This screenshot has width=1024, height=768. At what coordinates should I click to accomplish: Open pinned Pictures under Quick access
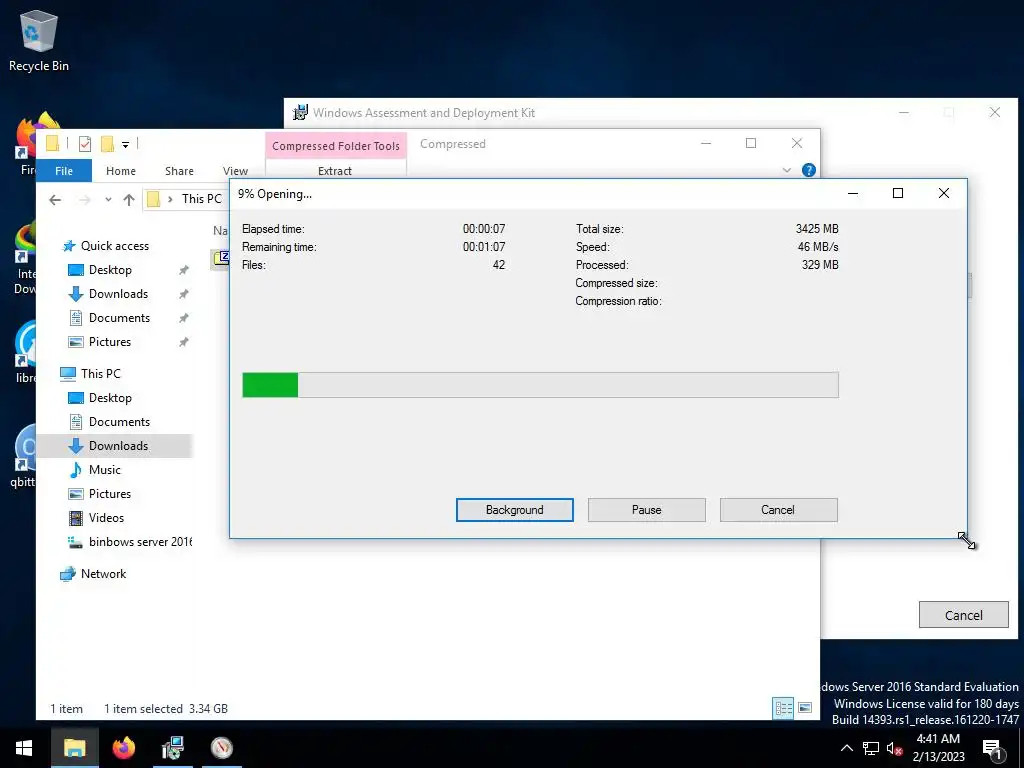pos(110,342)
